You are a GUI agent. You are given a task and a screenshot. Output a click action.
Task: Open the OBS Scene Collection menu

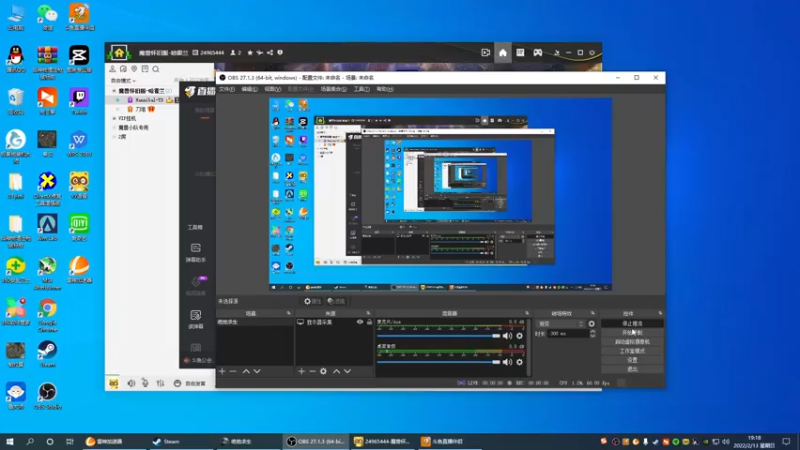pyautogui.click(x=333, y=89)
